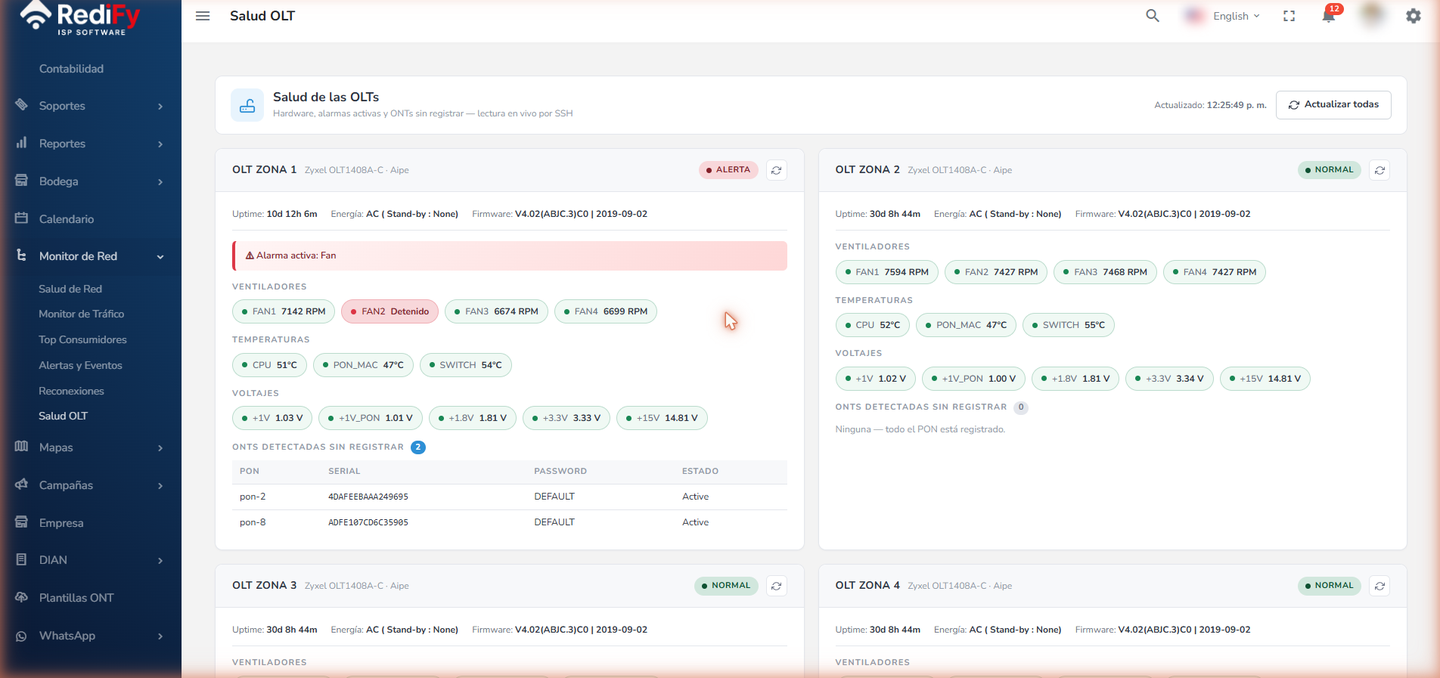Open Alertas y Eventos submenu item

(x=80, y=366)
